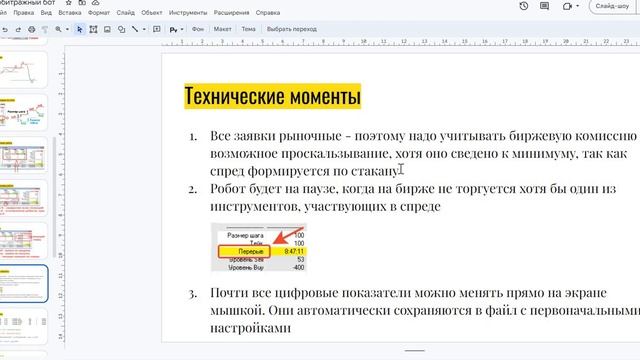The height and width of the screenshot is (360, 640).
Task: Click the -400 value in the image
Action: point(299,268)
